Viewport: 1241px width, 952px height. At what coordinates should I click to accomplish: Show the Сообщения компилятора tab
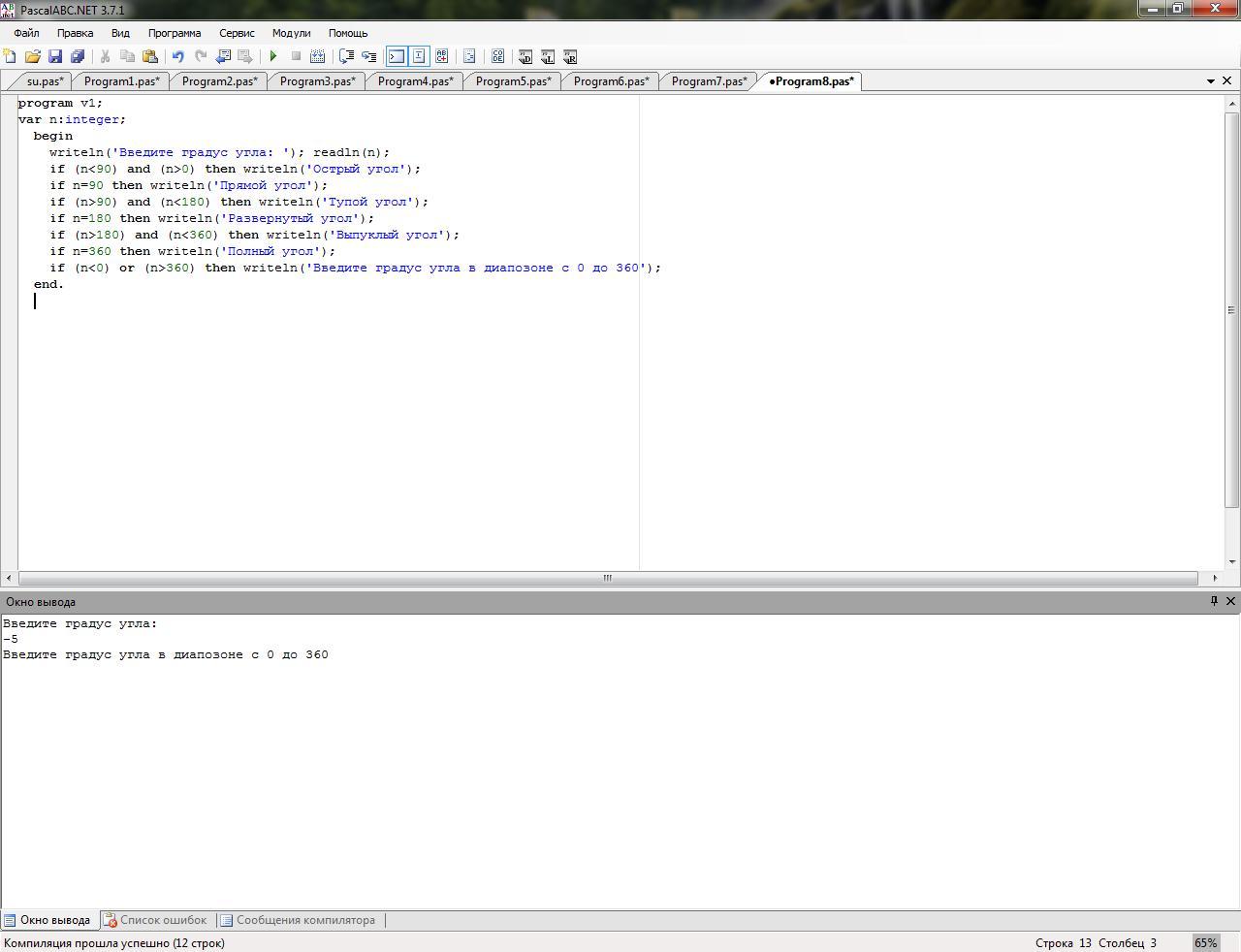298,920
